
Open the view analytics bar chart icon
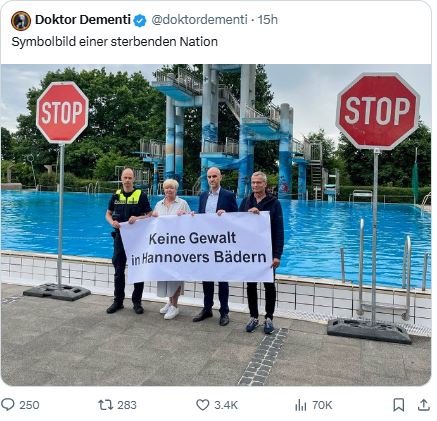(x=300, y=405)
